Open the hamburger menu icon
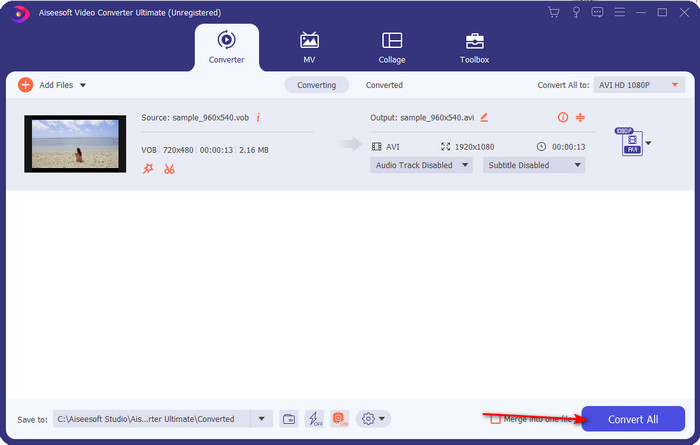Viewport: 700px width, 445px height. (619, 12)
